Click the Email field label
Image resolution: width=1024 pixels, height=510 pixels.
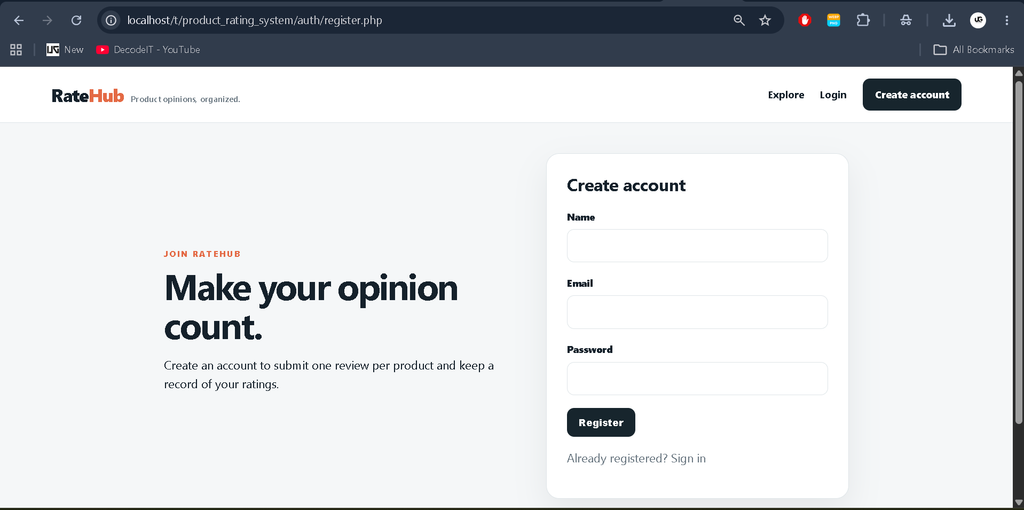point(580,283)
